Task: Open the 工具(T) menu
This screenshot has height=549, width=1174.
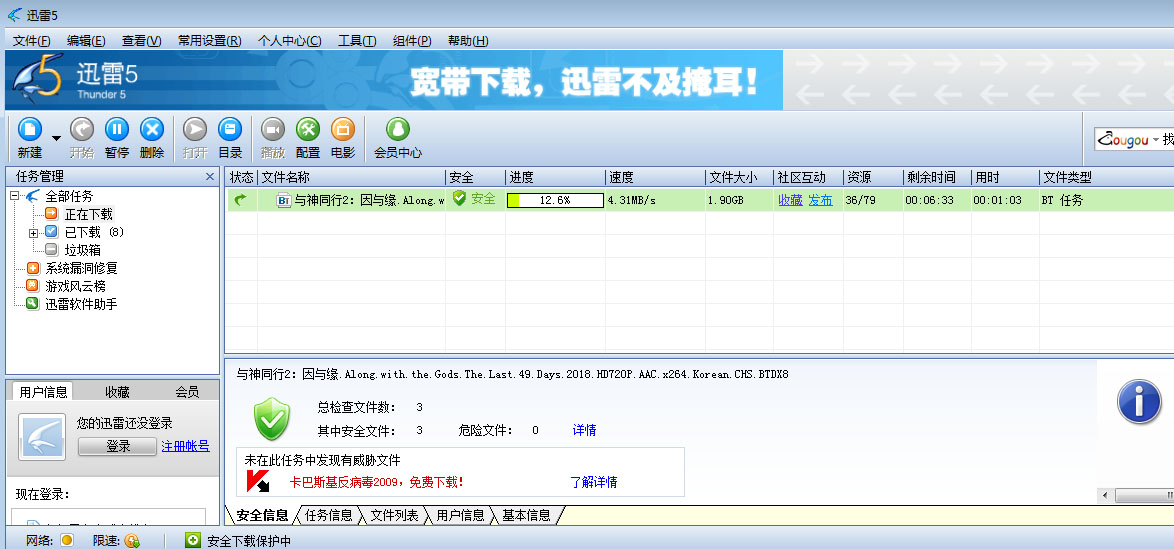Action: coord(357,40)
